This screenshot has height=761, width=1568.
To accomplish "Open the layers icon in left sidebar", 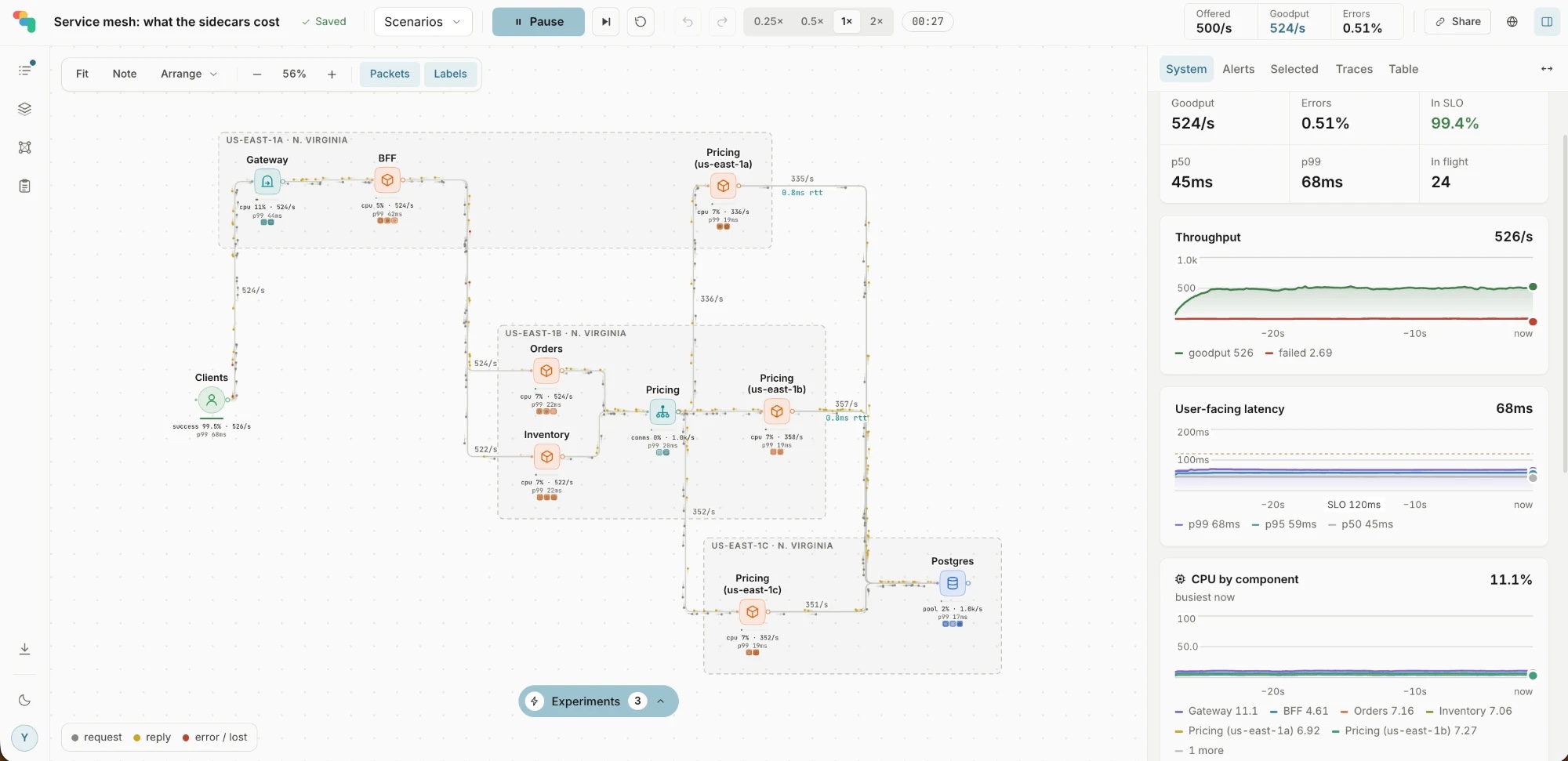I will click(x=25, y=109).
